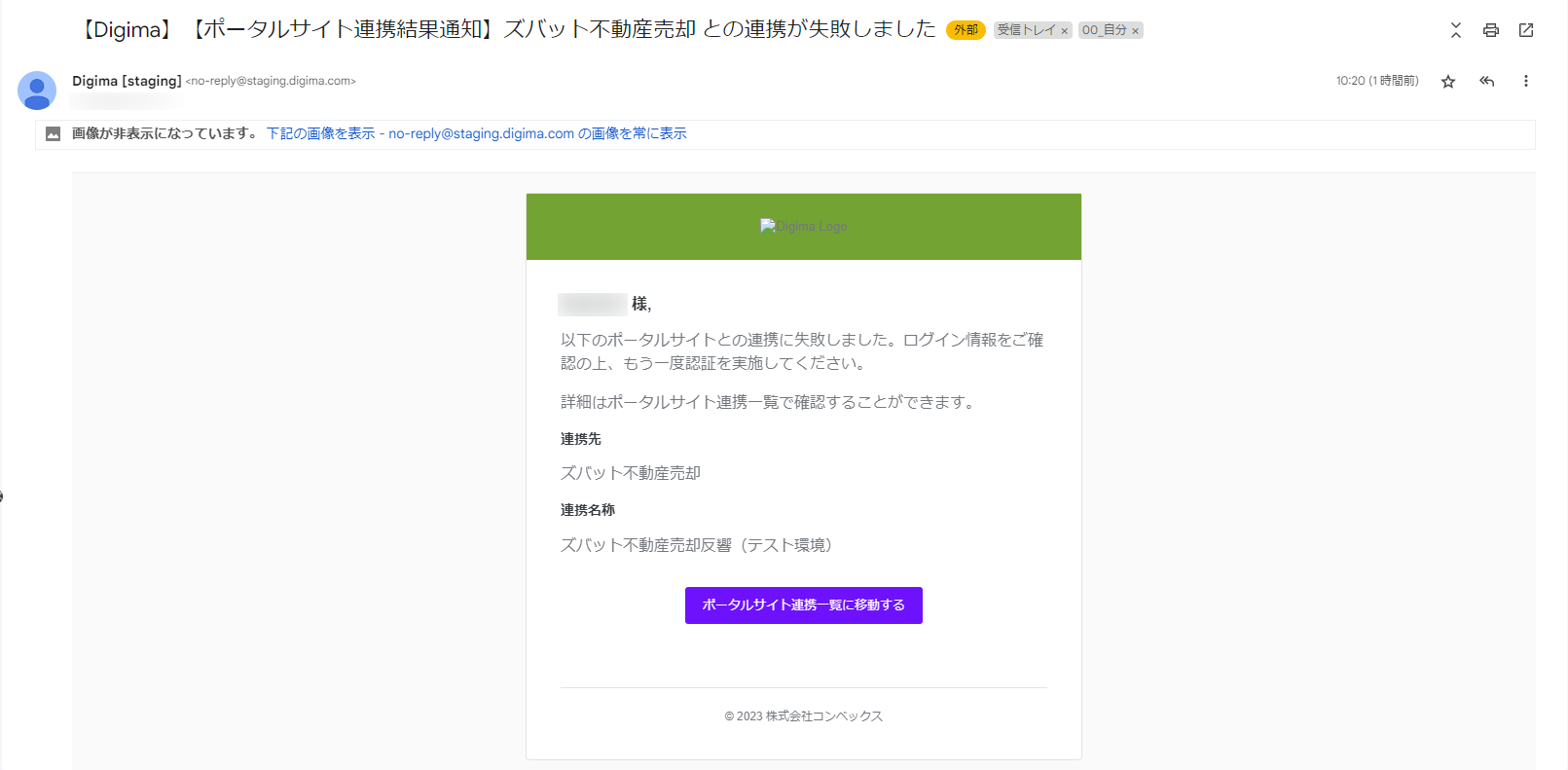Click the expand/collapse all messages icon
1568x770 pixels.
point(1455,30)
